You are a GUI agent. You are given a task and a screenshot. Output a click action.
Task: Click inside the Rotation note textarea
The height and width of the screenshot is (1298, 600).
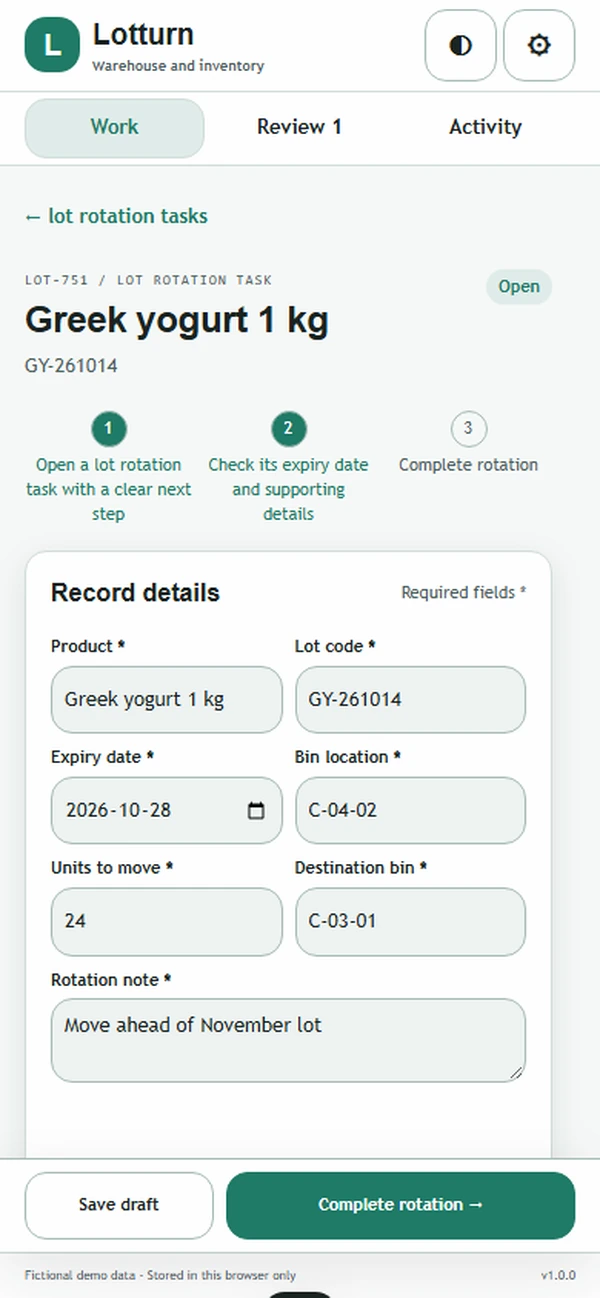click(x=288, y=1040)
